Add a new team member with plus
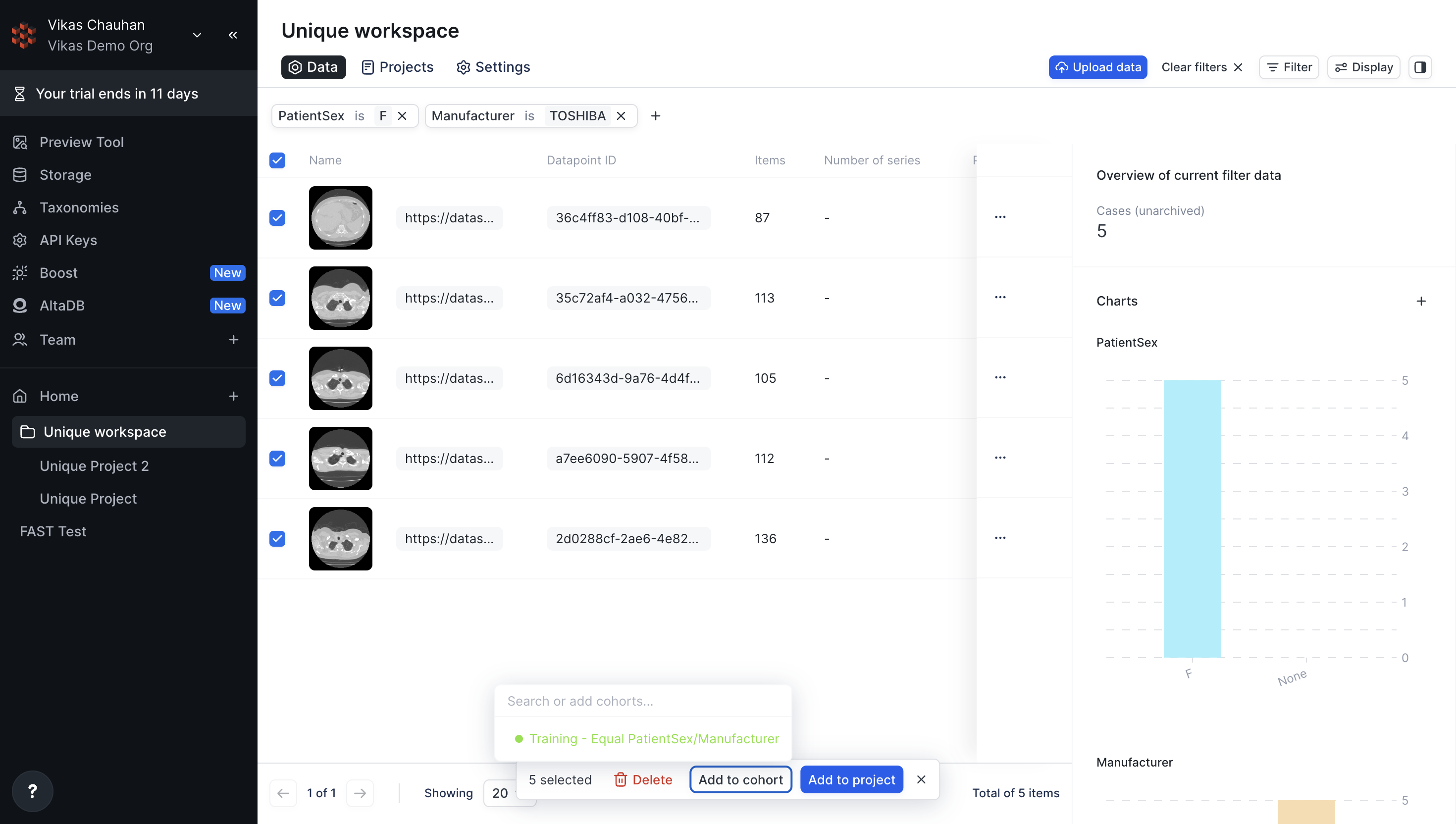This screenshot has height=824, width=1456. tap(233, 340)
